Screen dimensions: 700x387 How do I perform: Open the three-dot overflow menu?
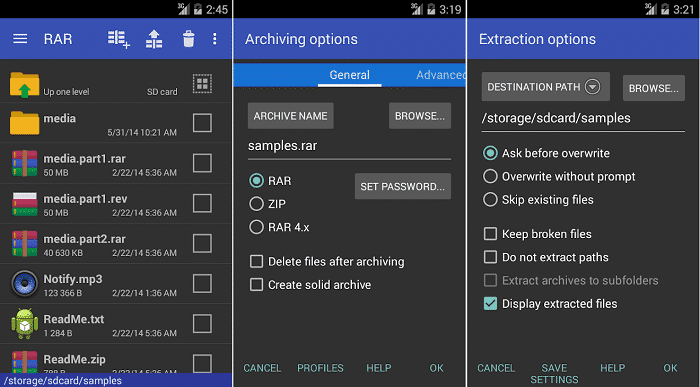215,39
